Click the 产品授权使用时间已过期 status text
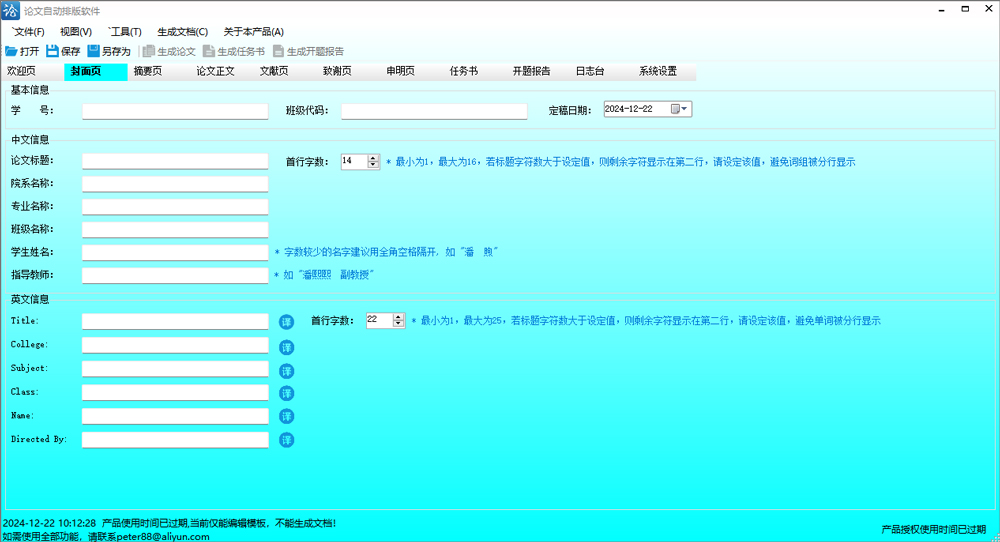This screenshot has width=1000, height=542. click(934, 529)
